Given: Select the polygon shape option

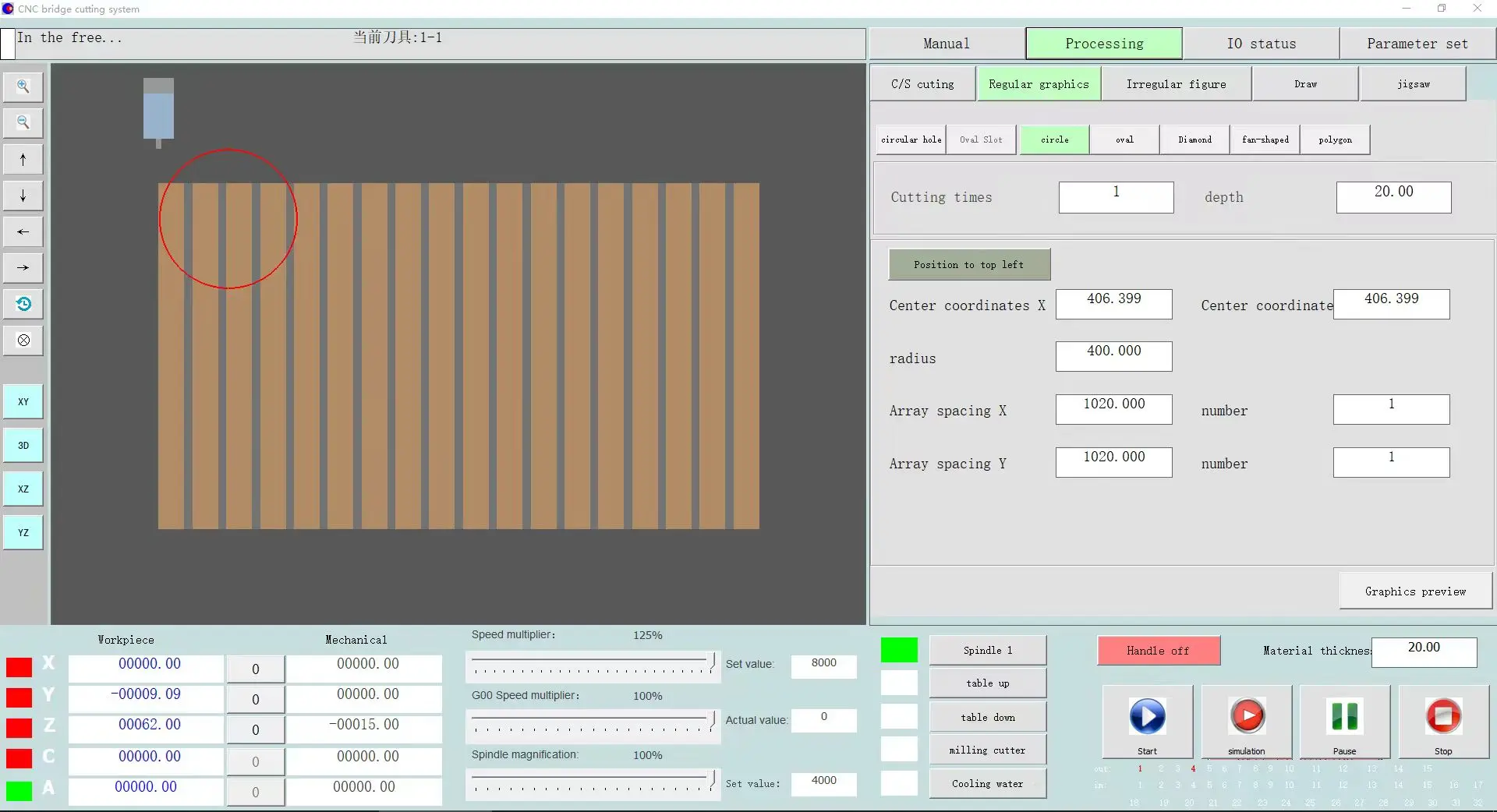Looking at the screenshot, I should coord(1335,140).
